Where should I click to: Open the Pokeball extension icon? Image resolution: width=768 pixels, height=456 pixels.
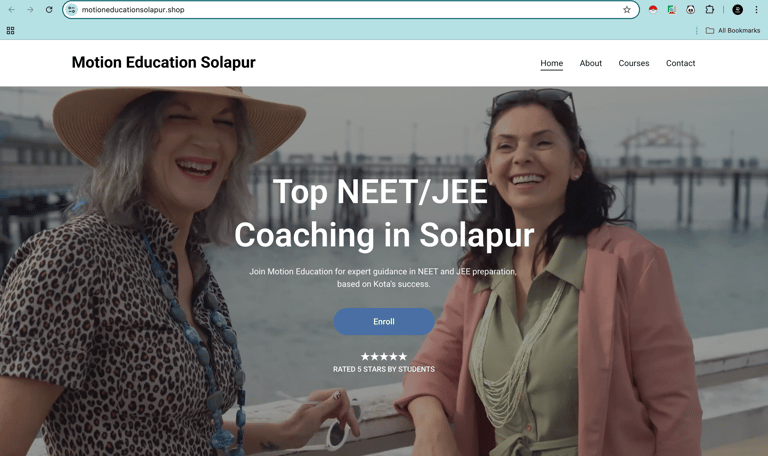tap(652, 9)
